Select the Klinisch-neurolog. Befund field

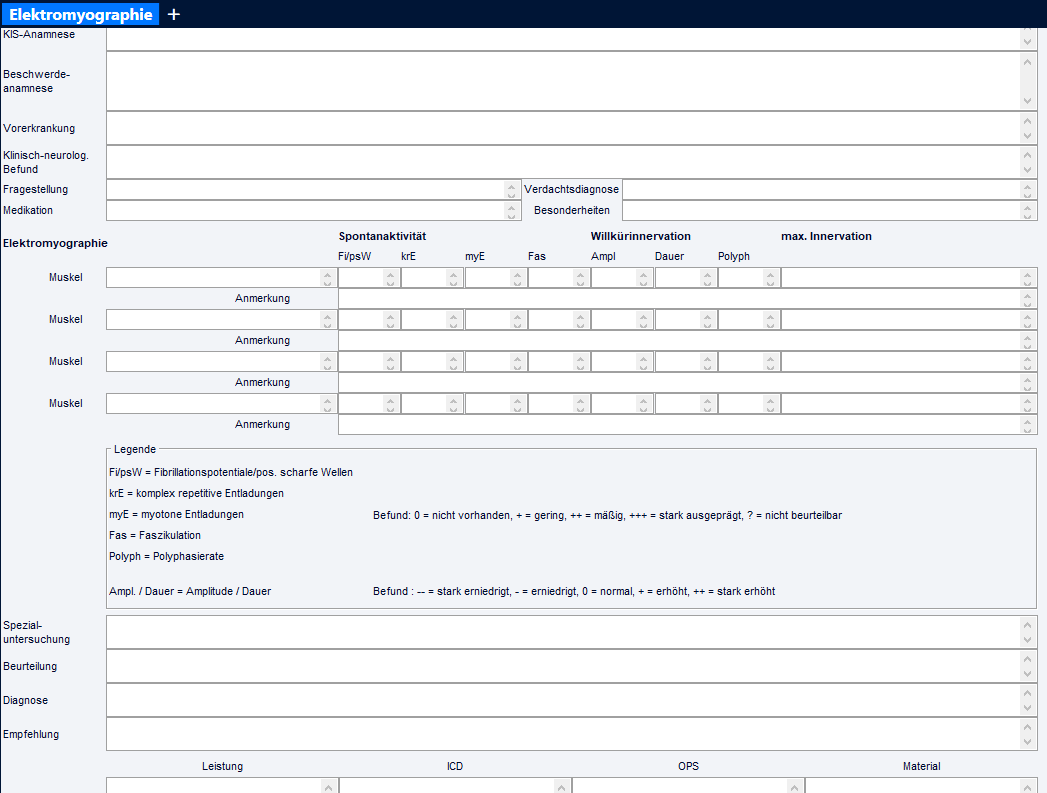coord(572,162)
